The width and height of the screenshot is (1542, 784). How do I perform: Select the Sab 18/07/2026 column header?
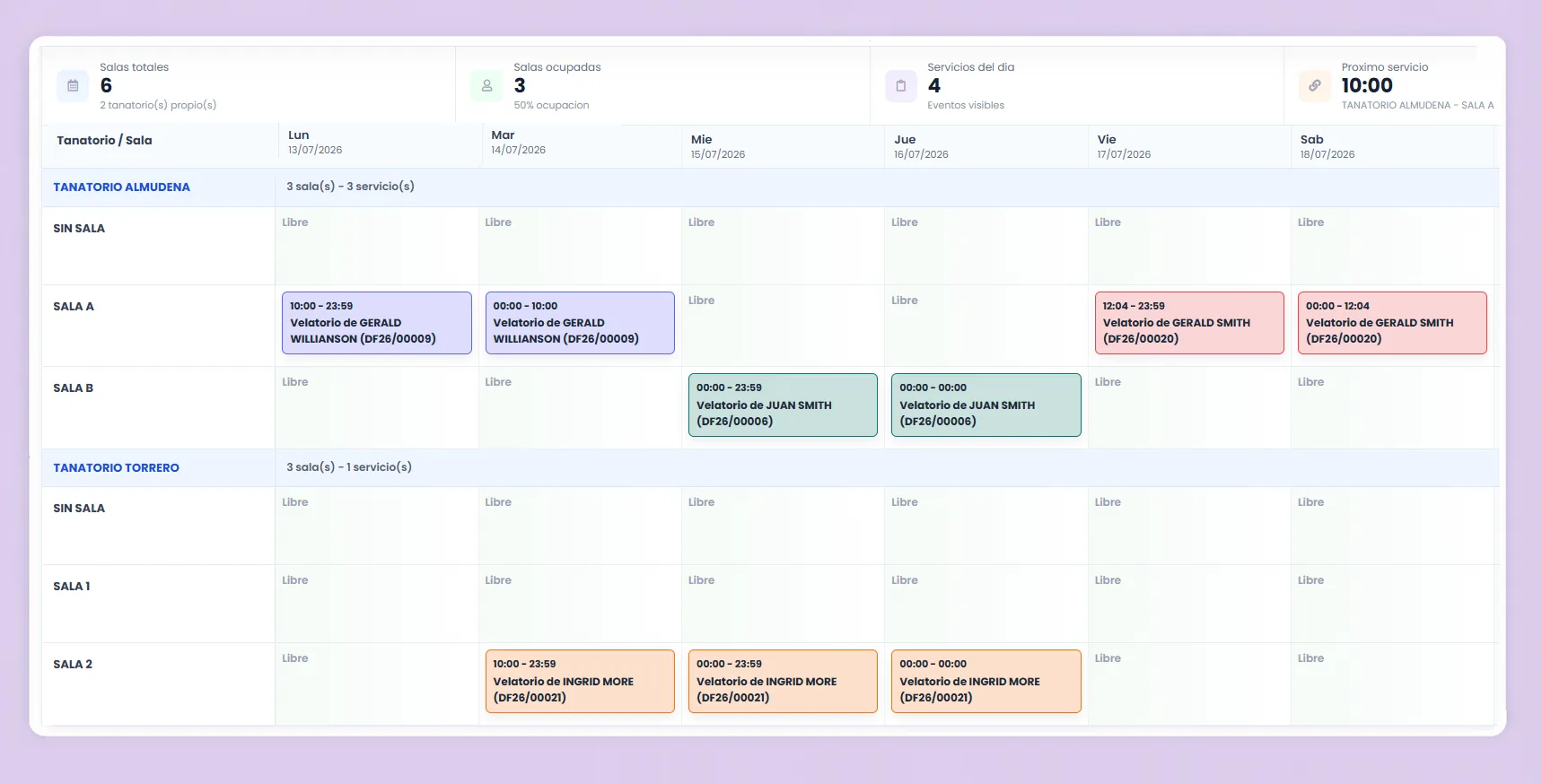click(1392, 146)
